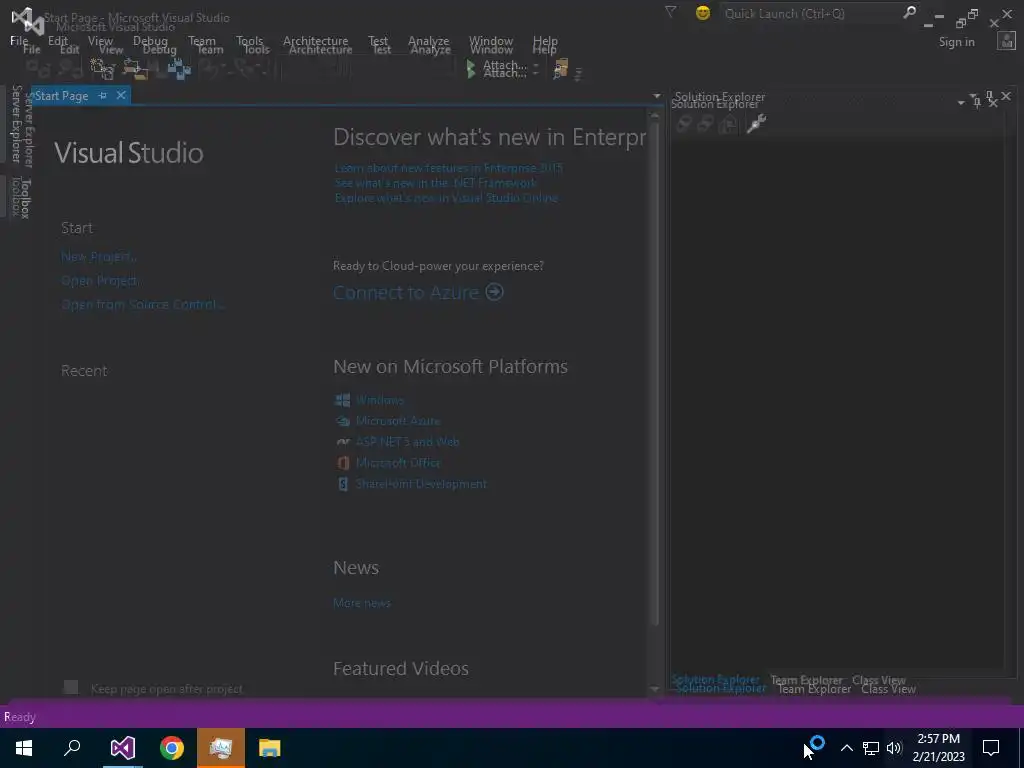This screenshot has height=768, width=1024.
Task: Click the Start Page vertical scrollbar thumb
Action: (655, 376)
